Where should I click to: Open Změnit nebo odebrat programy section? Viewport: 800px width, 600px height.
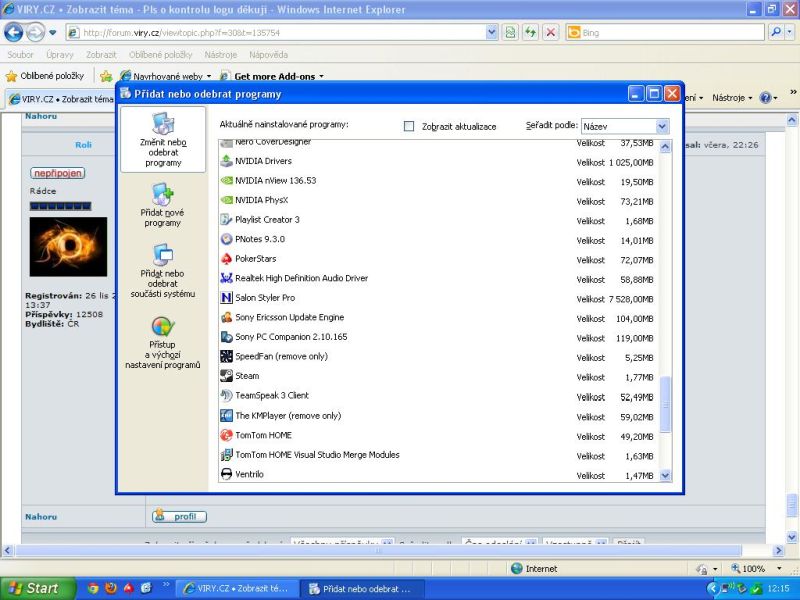click(163, 140)
